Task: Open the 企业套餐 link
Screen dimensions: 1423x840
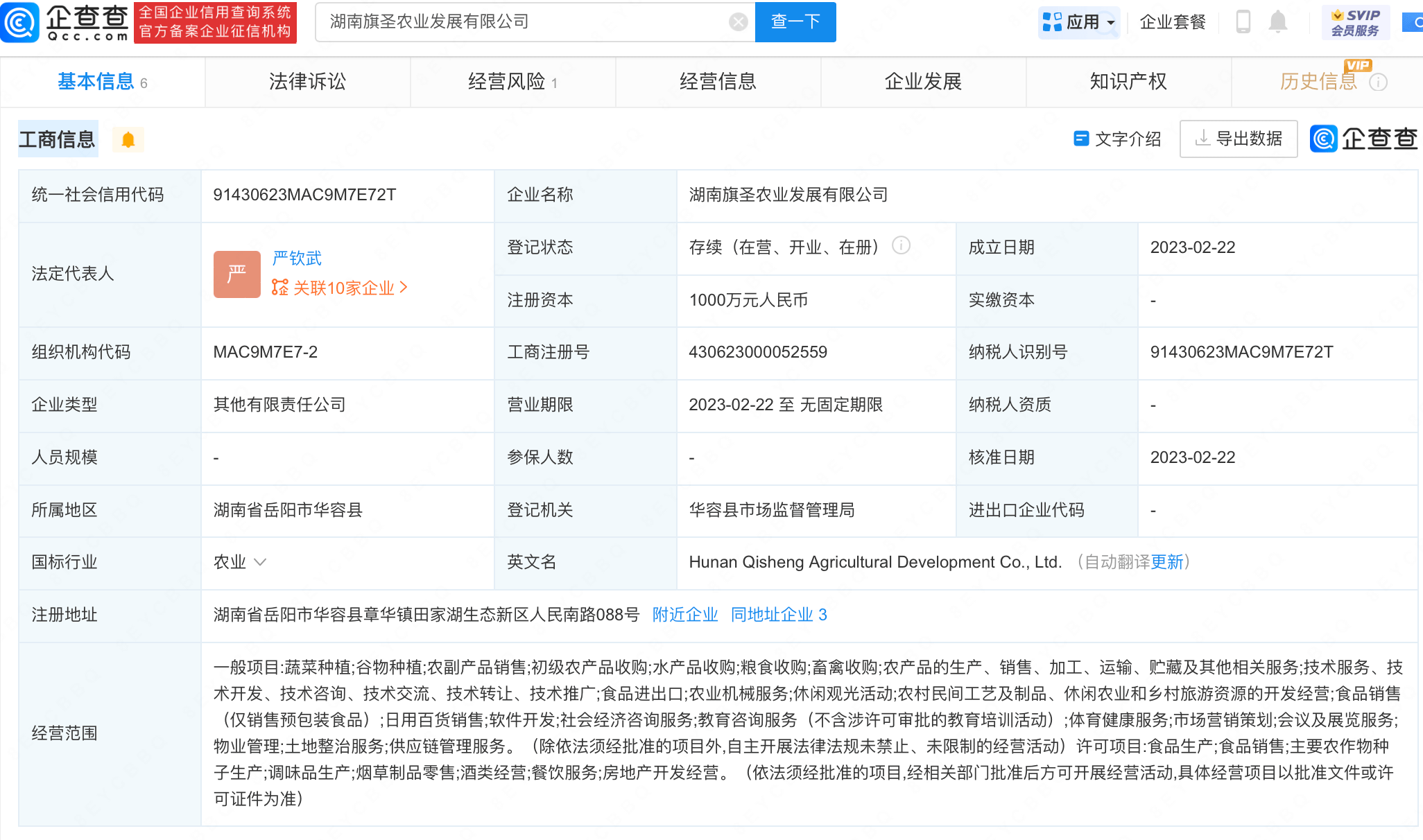Action: pyautogui.click(x=1173, y=22)
